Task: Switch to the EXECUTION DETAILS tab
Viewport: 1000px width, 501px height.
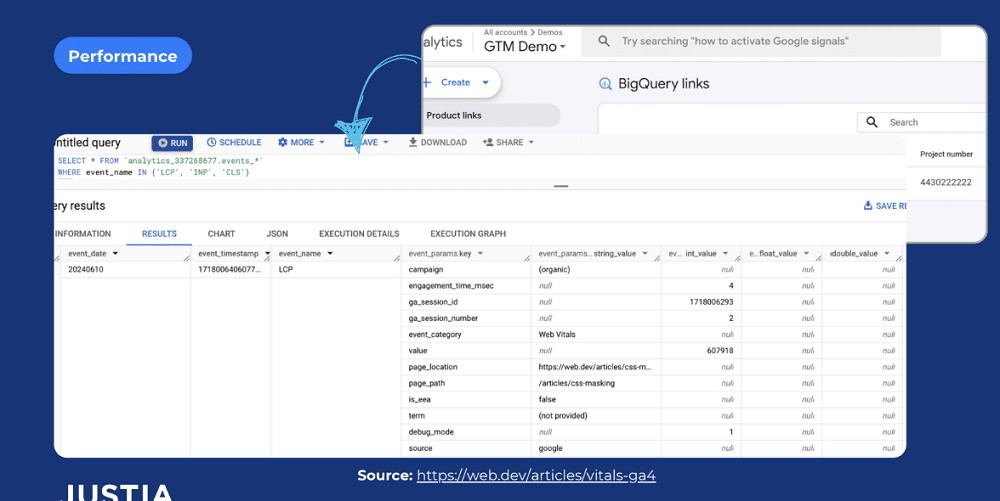Action: coord(359,234)
